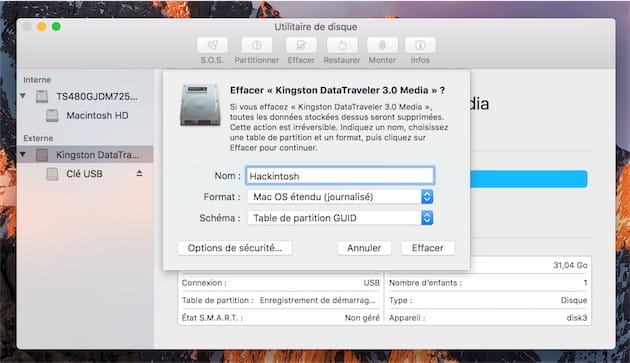This screenshot has height=363, width=630.
Task: Open the Infos toolbar icon
Action: point(420,45)
